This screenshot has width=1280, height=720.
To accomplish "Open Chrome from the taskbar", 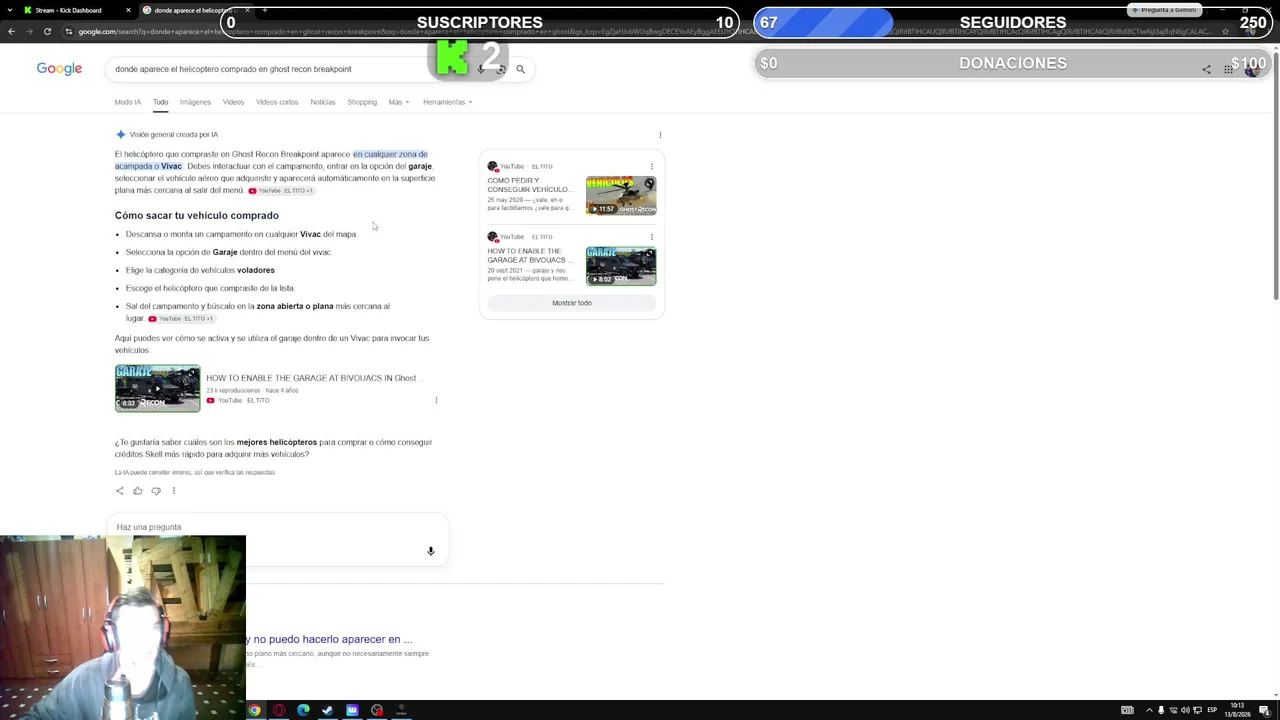I will [255, 710].
